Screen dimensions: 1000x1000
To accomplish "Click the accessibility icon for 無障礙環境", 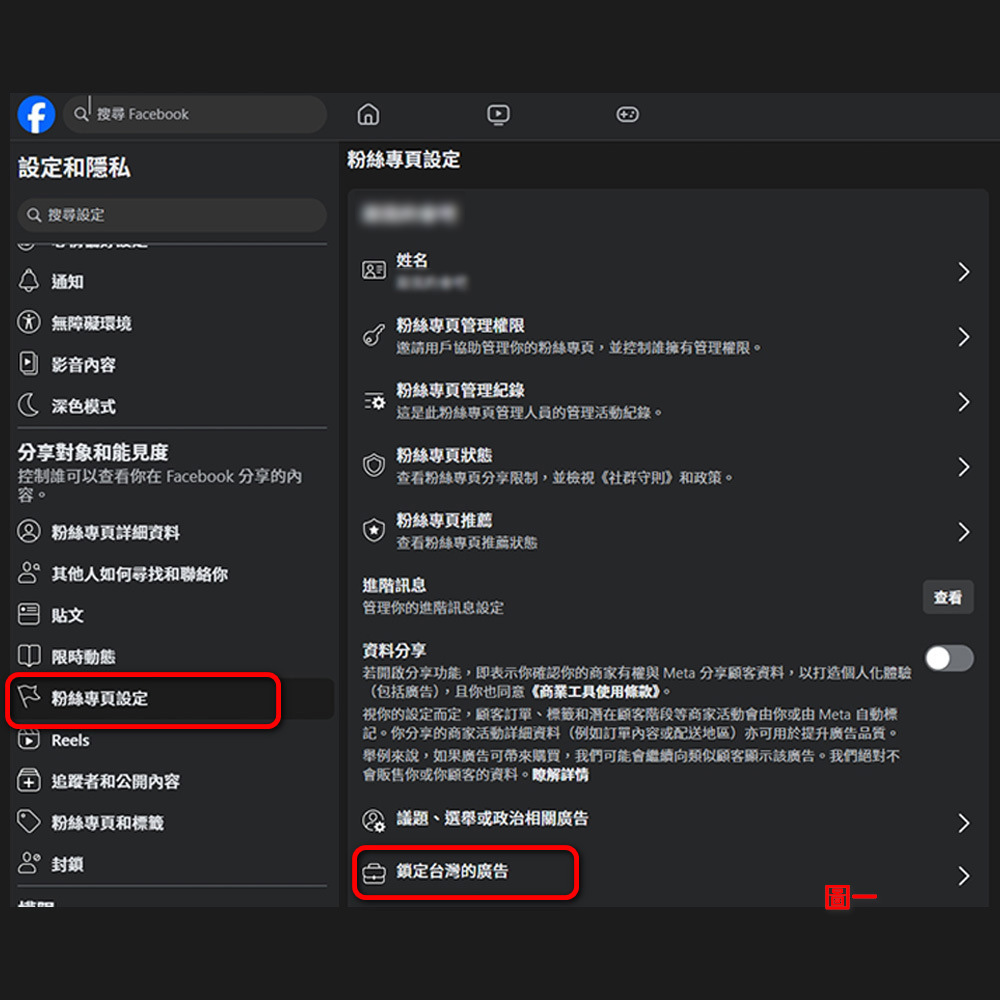I will (29, 323).
